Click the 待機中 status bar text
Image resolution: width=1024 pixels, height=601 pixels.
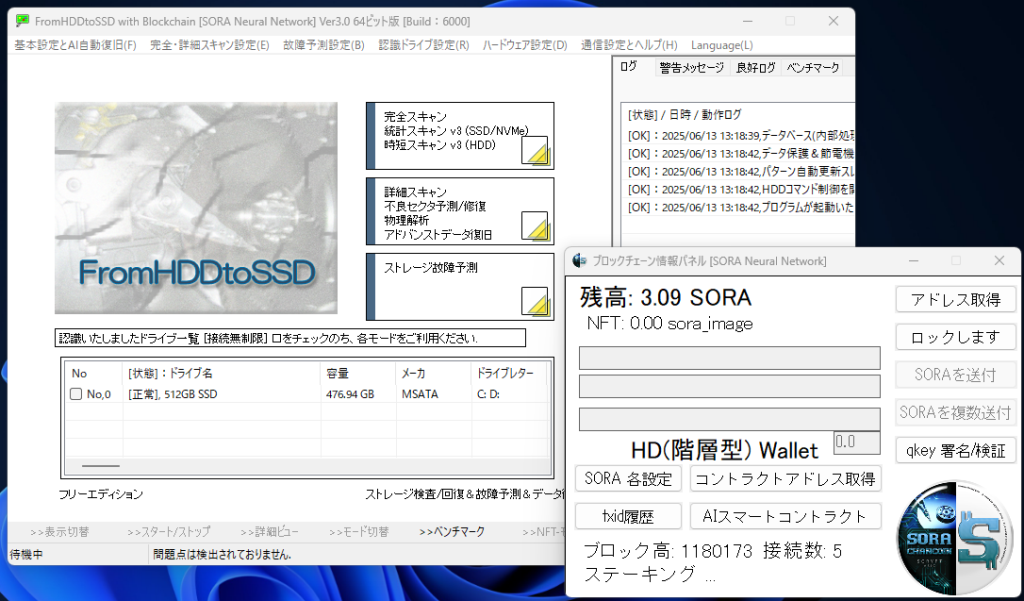26,555
